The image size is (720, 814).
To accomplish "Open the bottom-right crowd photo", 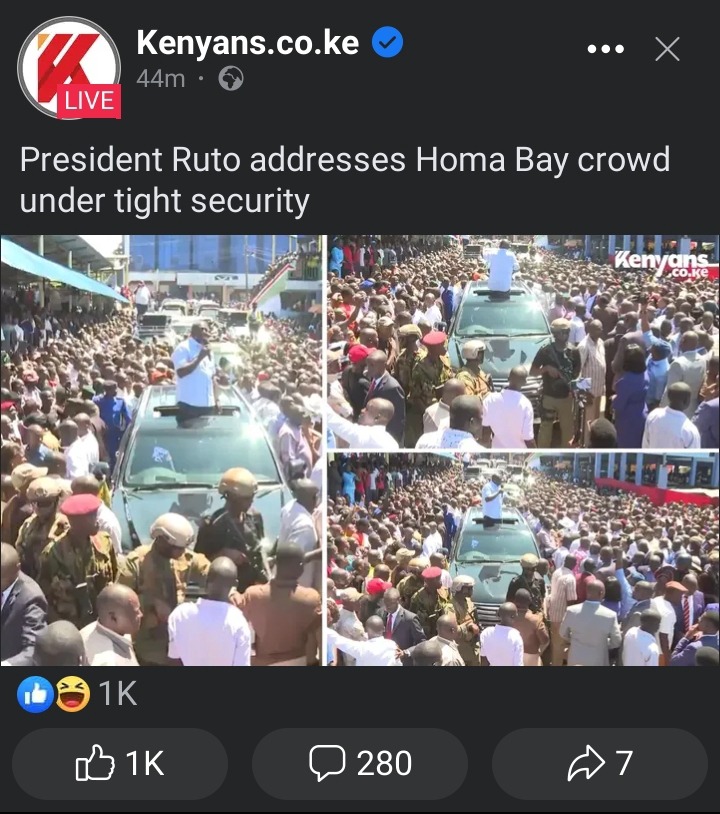I will coord(523,559).
